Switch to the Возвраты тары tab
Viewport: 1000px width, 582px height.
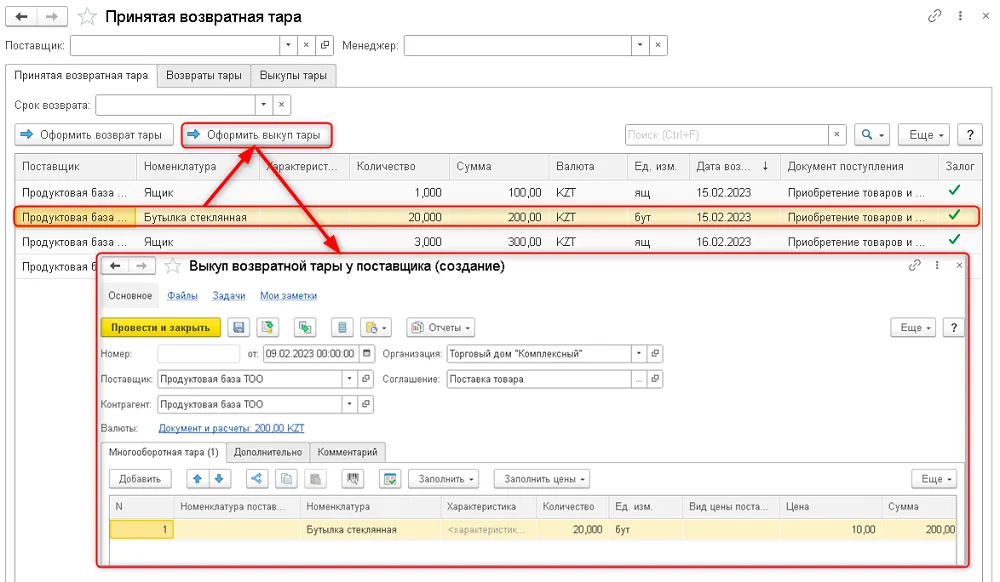(203, 75)
